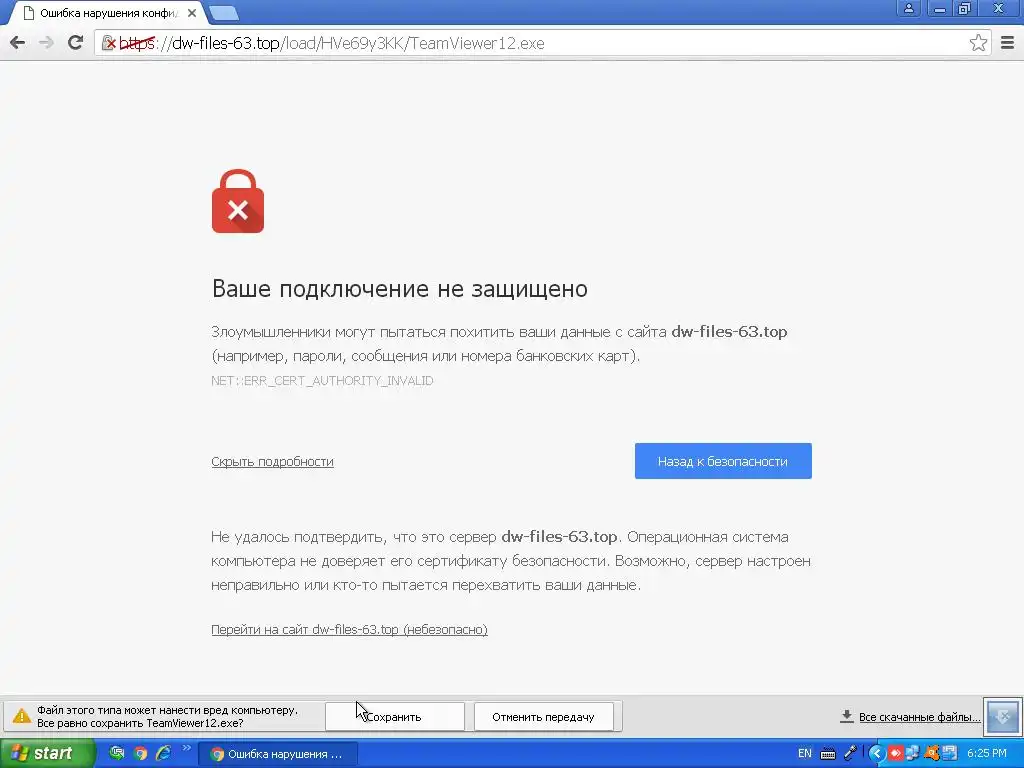The image size is (1024, 768).
Task: Select the 'Ошибка нарушения конфи...' browser tab
Action: click(x=108, y=13)
